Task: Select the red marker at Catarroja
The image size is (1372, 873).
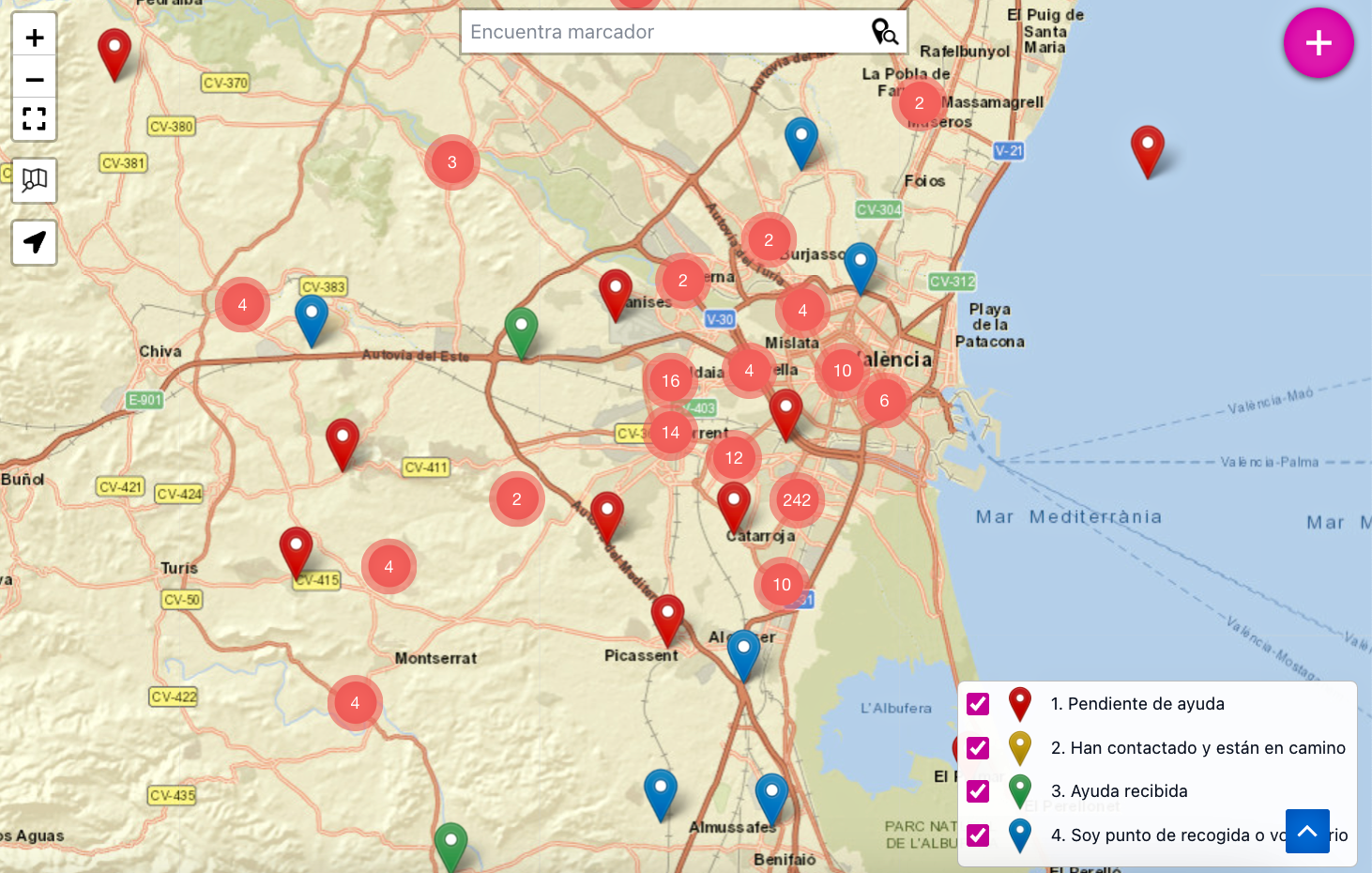Action: click(734, 508)
